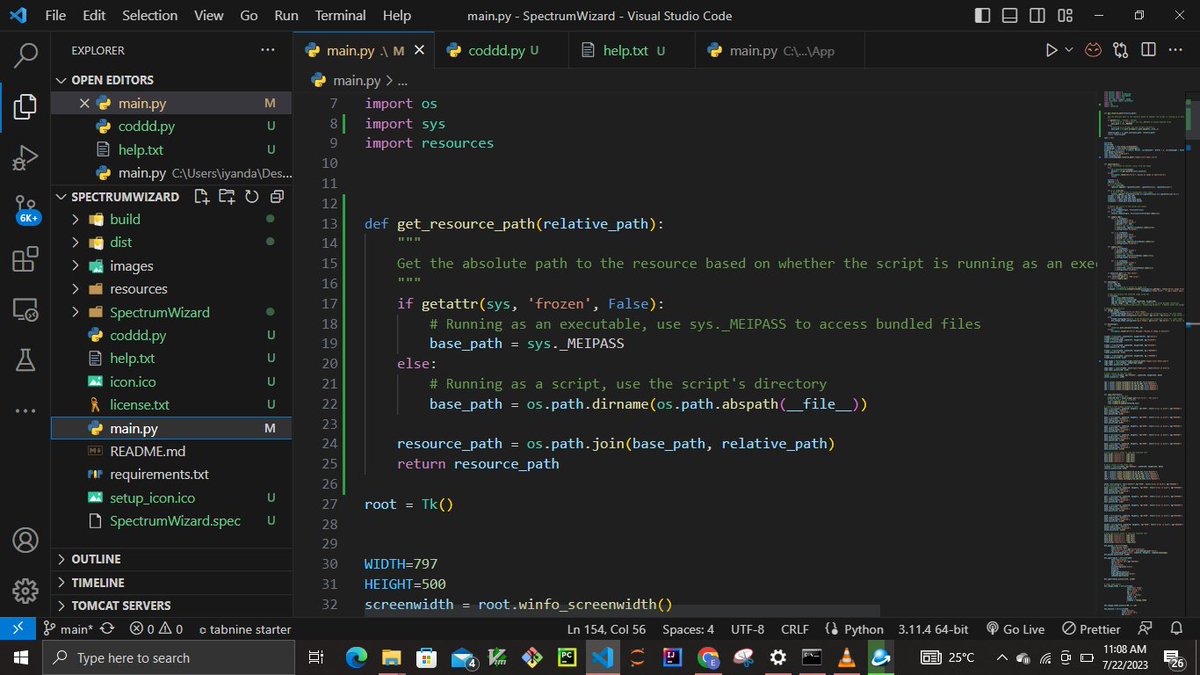The width and height of the screenshot is (1200, 675).
Task: Show additional views in activity bar
Action: point(26,410)
